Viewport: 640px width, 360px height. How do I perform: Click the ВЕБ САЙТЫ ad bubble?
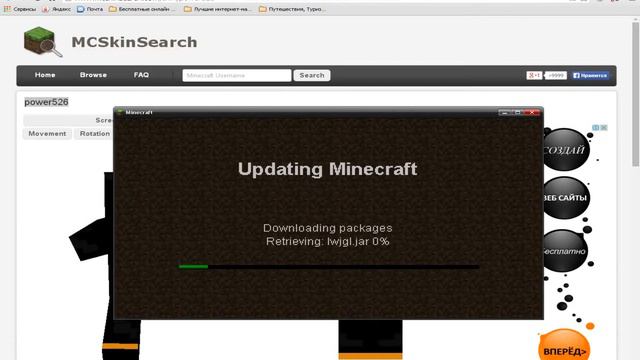(566, 198)
